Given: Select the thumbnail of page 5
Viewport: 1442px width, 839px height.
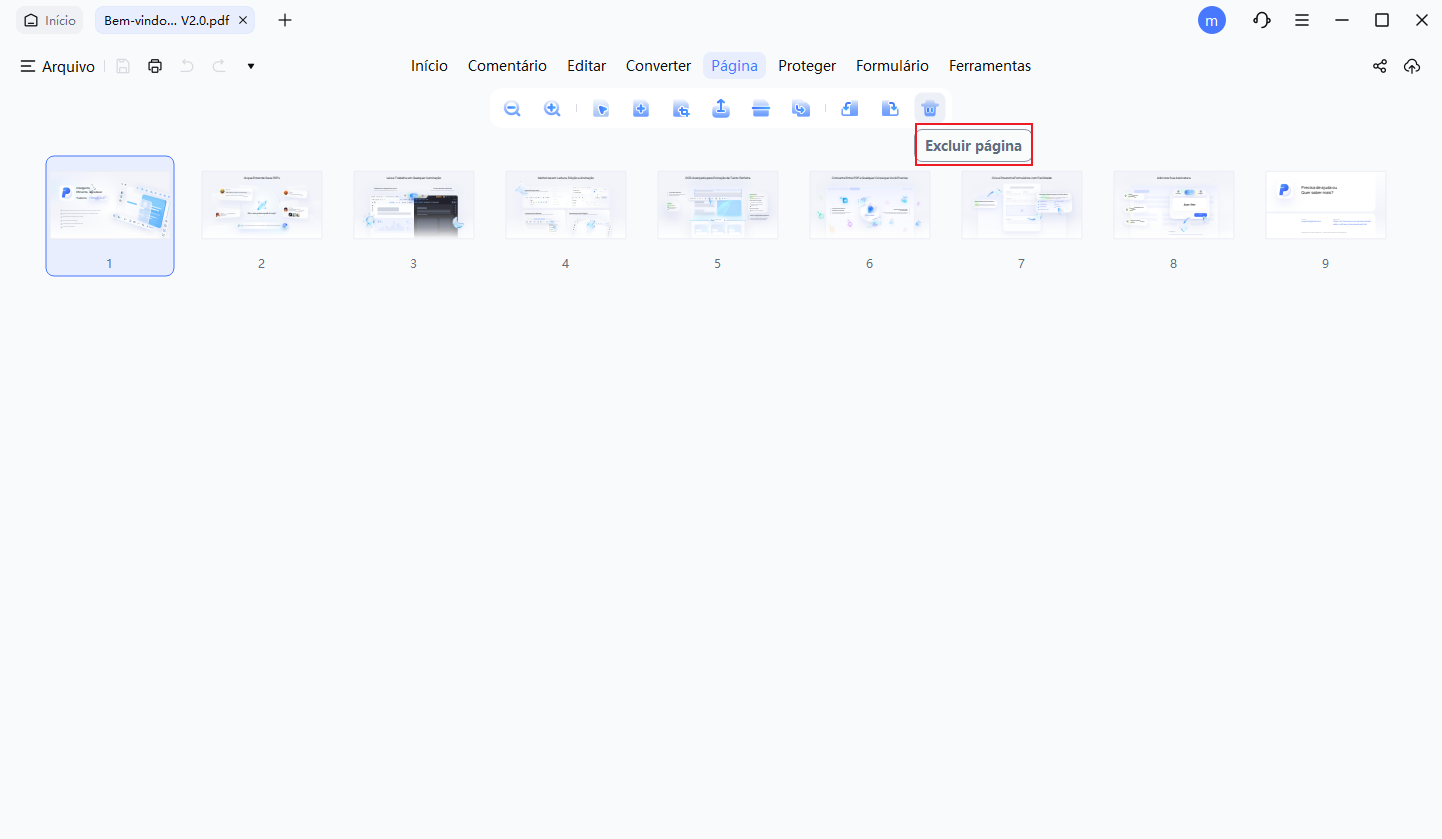Looking at the screenshot, I should coord(717,204).
